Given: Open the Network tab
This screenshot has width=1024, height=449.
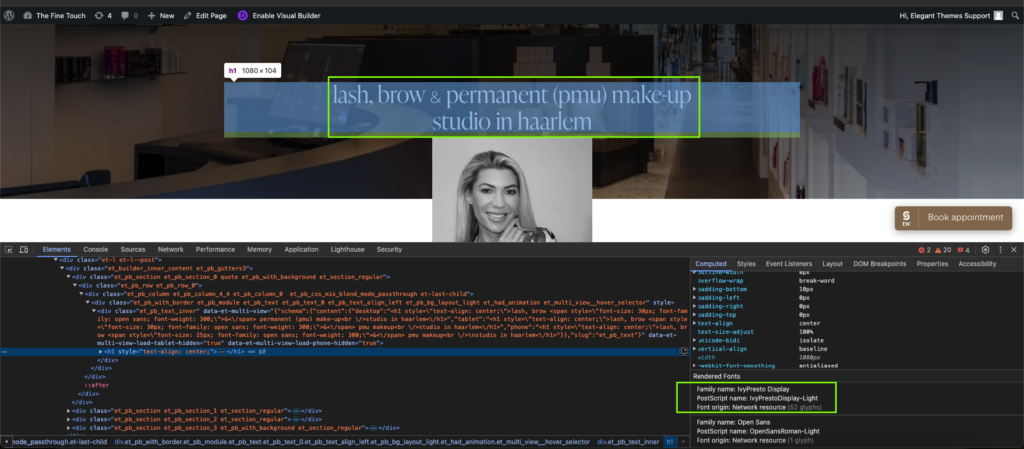Looking at the screenshot, I should click(170, 249).
